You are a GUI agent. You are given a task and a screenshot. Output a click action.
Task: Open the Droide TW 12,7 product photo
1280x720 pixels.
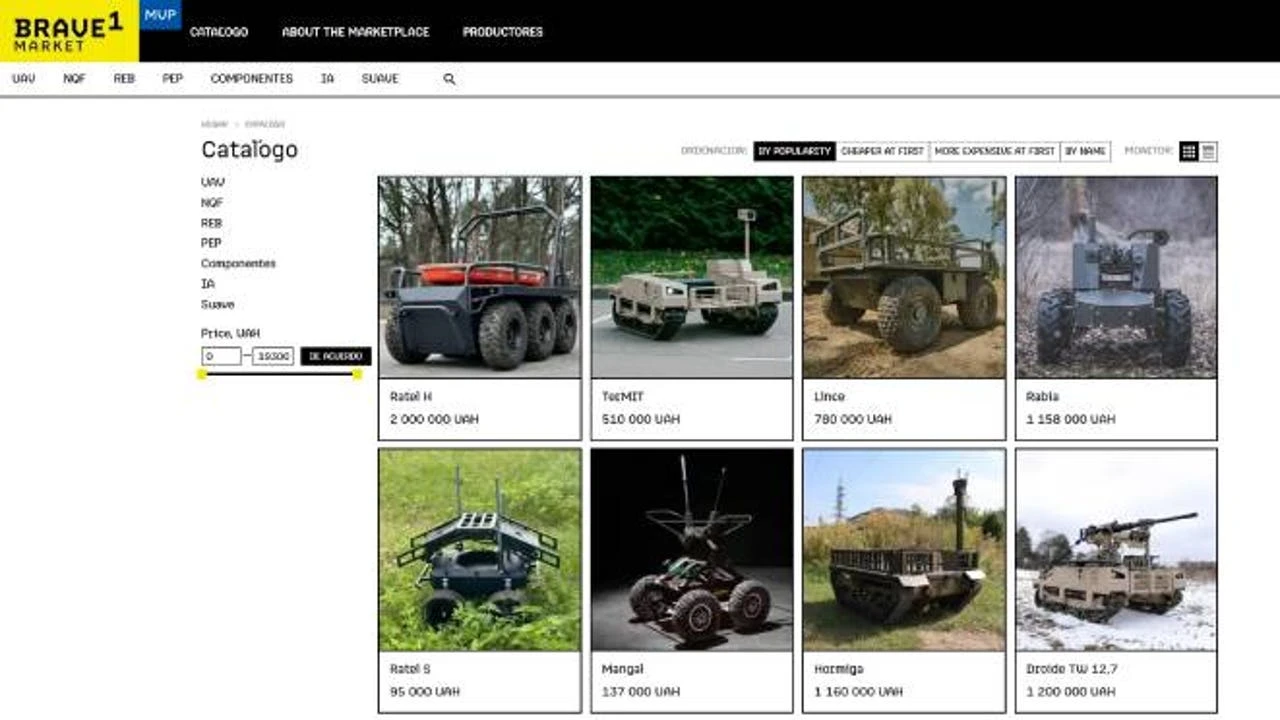pyautogui.click(x=1116, y=550)
